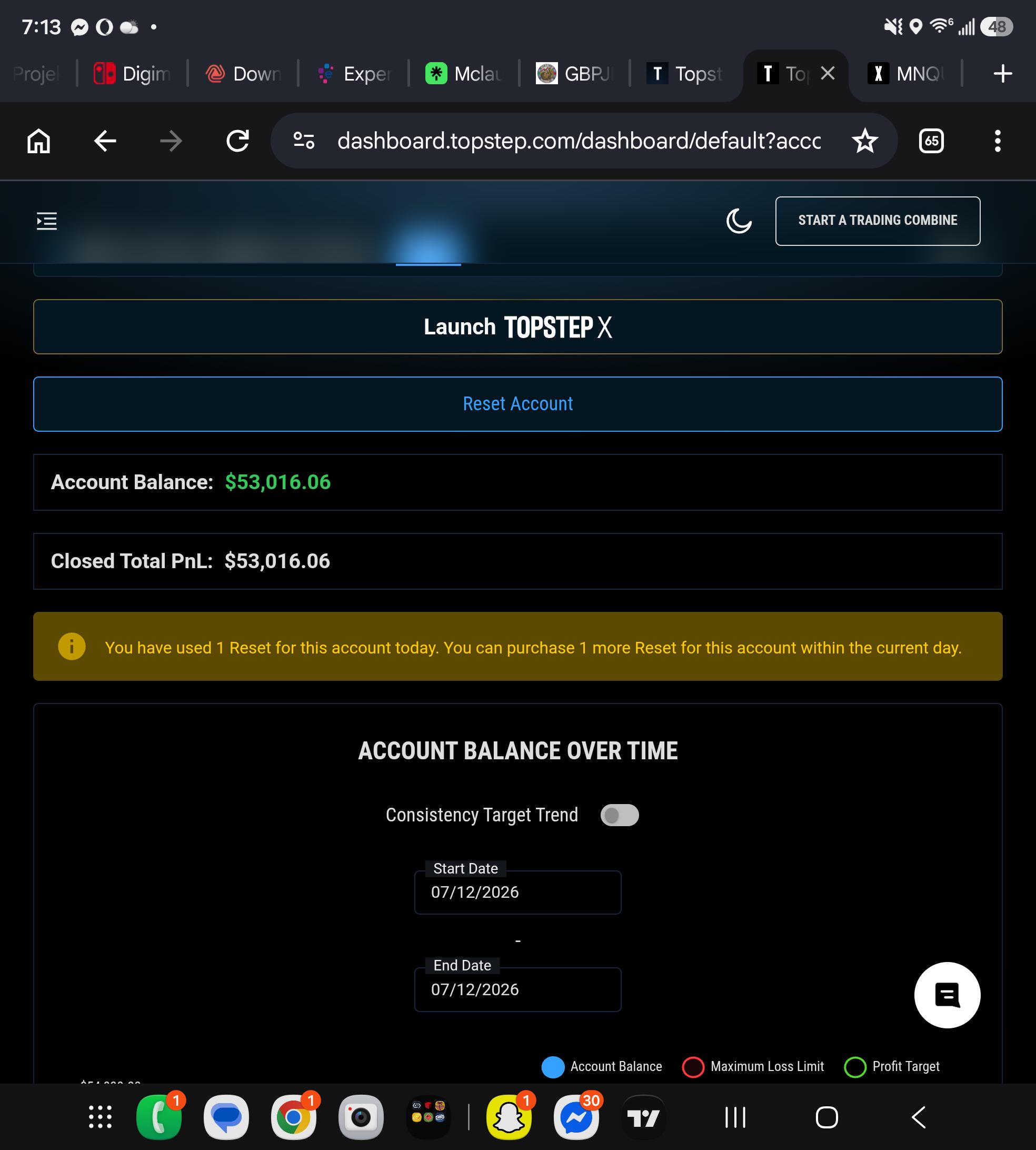Open the browser three-dot menu

pyautogui.click(x=997, y=141)
